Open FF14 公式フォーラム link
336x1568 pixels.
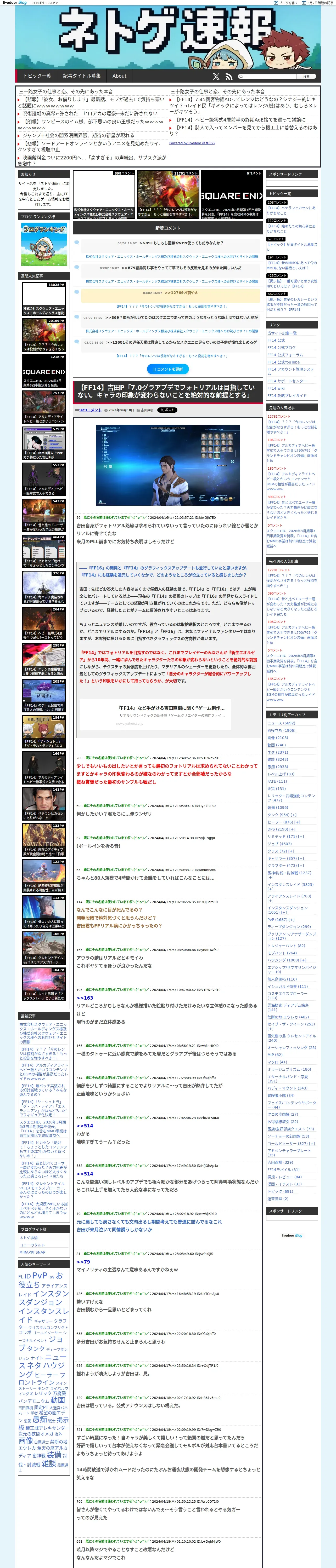click(285, 355)
